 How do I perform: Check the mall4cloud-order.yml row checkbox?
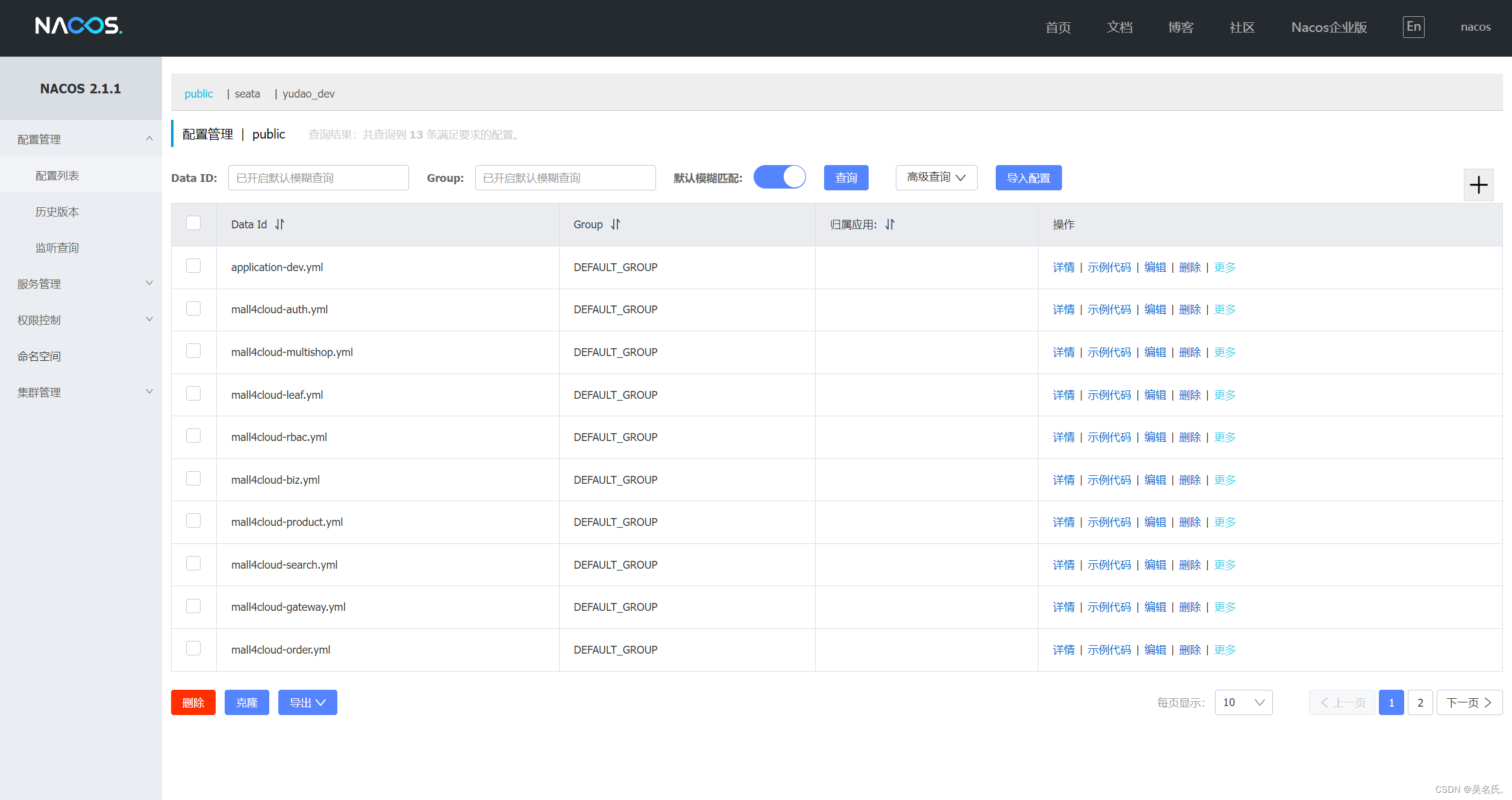click(x=193, y=648)
